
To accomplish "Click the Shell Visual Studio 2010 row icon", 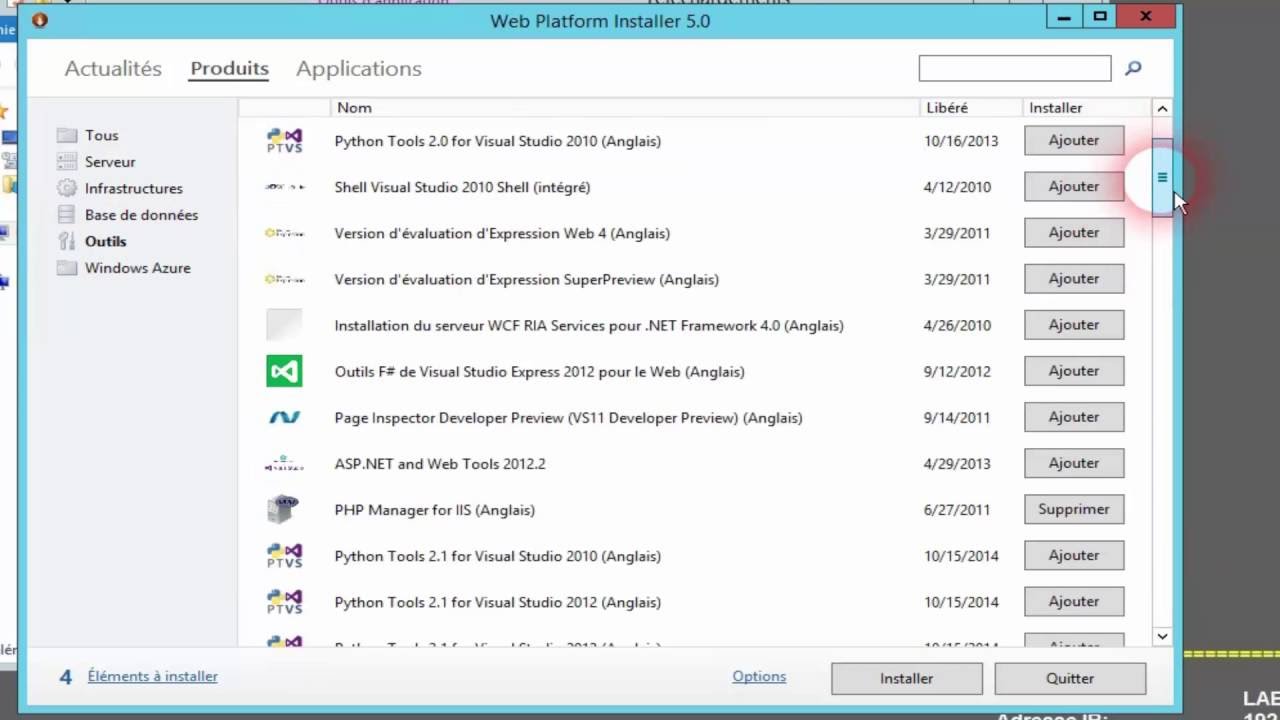I will click(x=284, y=187).
